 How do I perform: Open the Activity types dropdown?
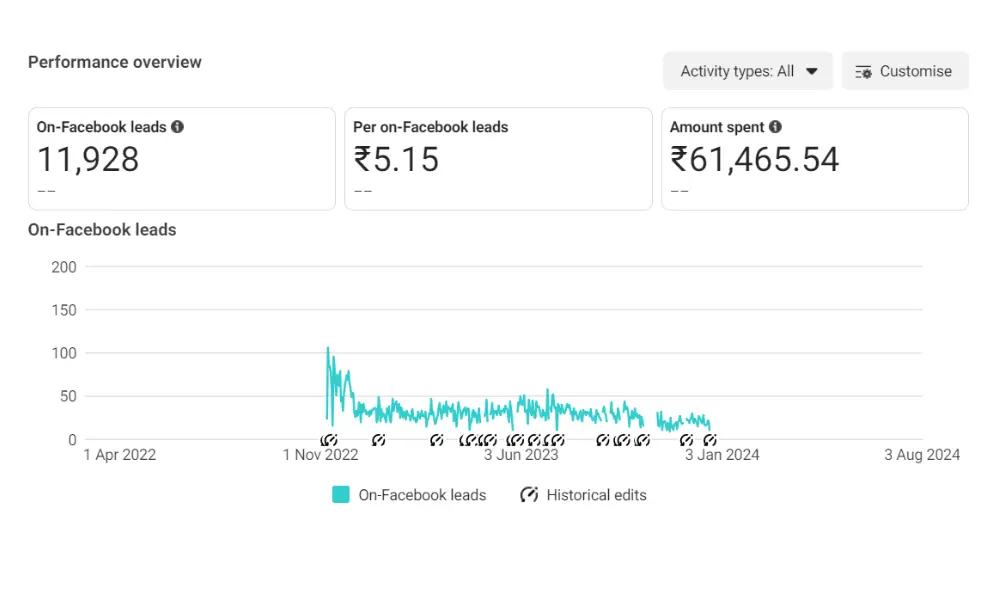748,71
